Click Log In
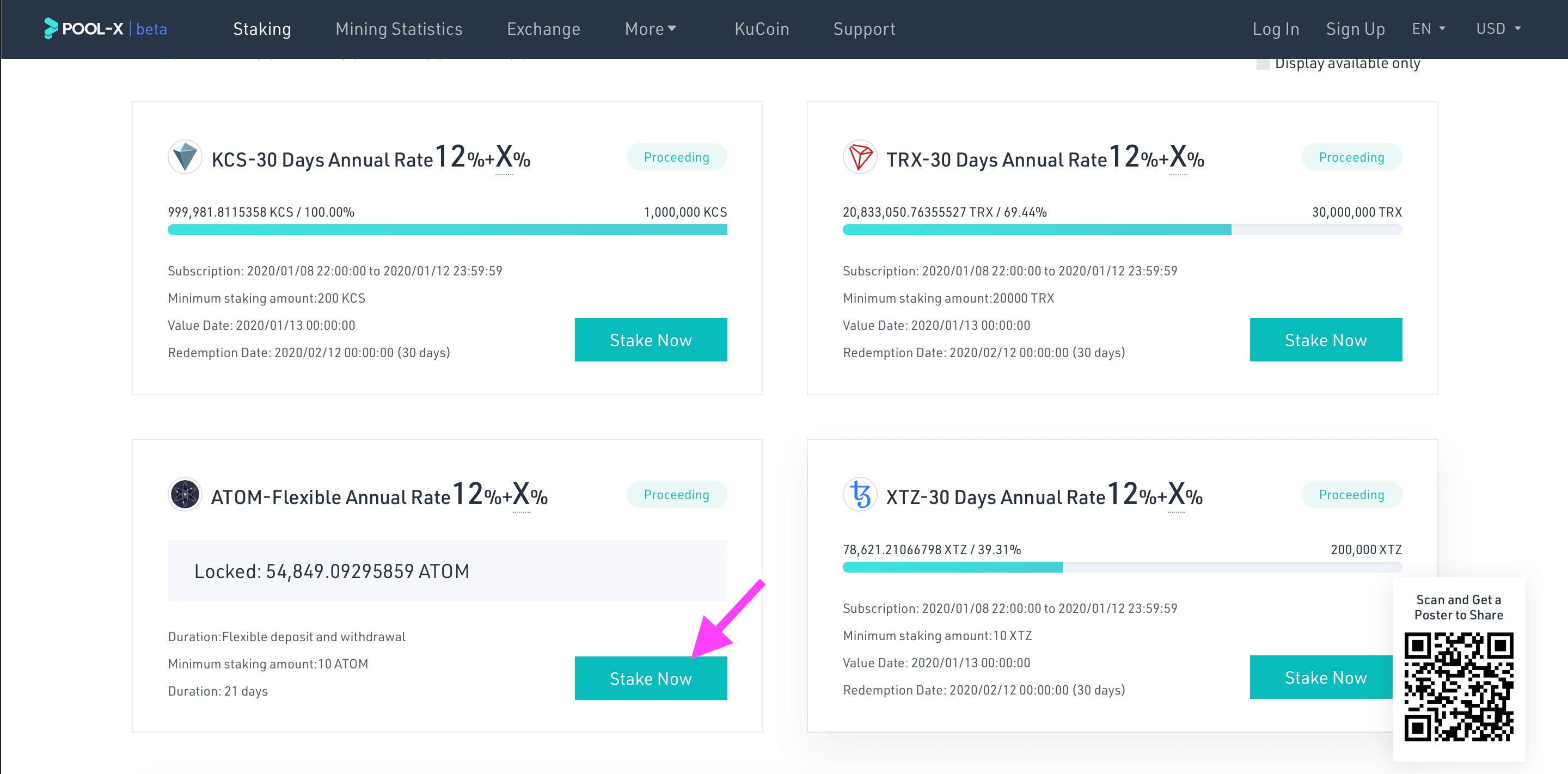The image size is (1568, 774). tap(1276, 29)
